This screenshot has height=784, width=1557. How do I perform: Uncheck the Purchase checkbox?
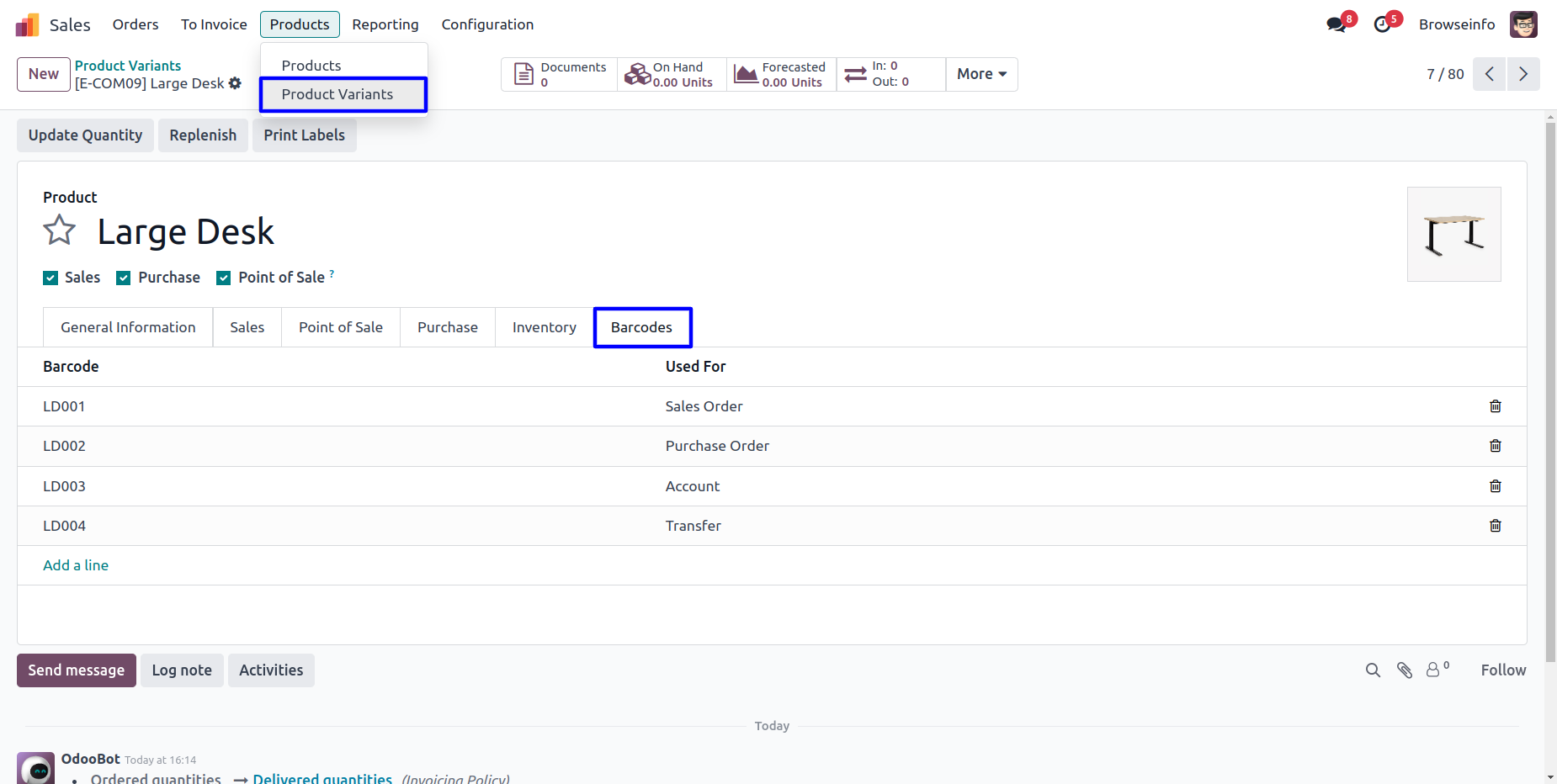124,278
